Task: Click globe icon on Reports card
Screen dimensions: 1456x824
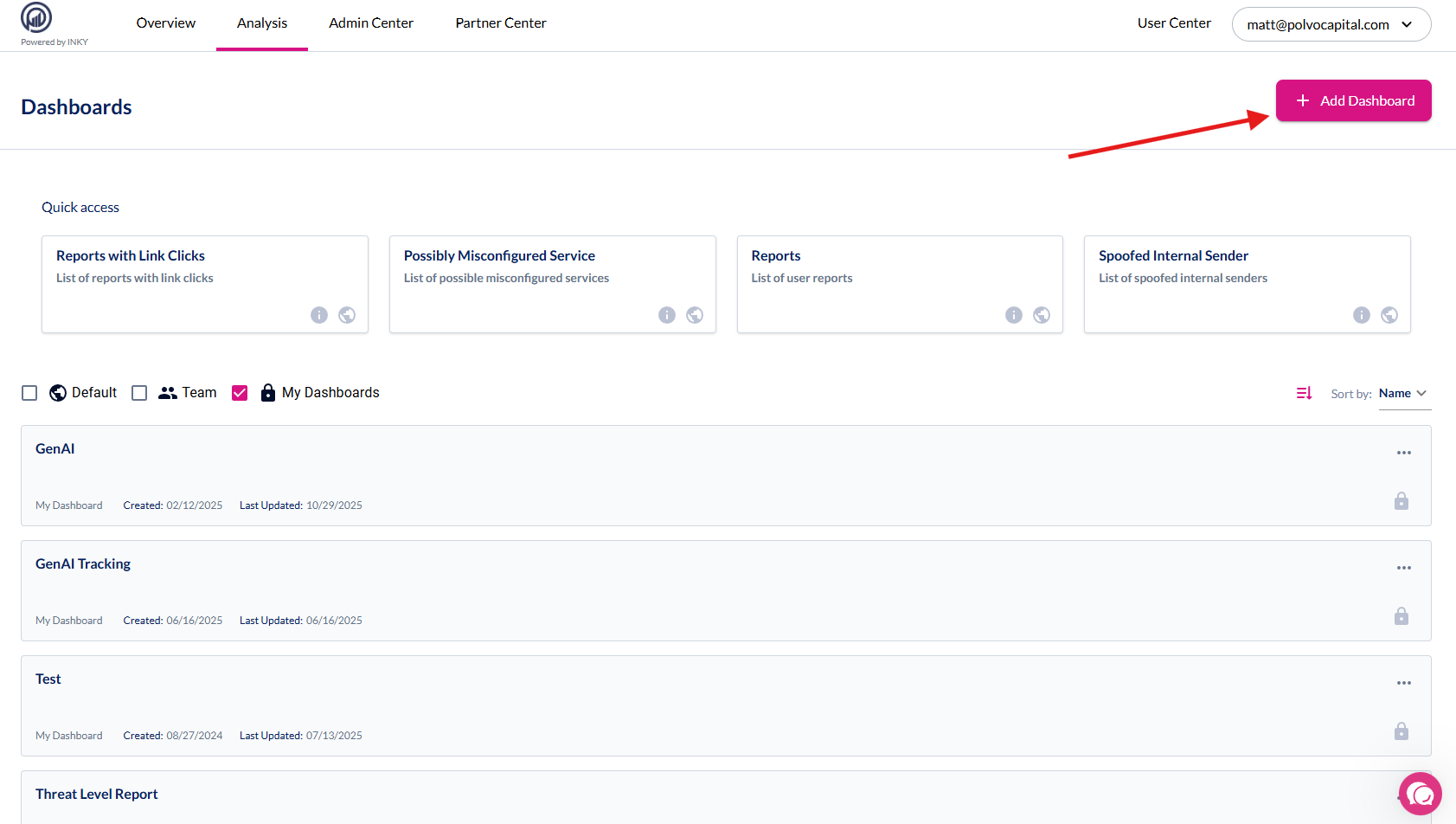Action: click(1042, 315)
